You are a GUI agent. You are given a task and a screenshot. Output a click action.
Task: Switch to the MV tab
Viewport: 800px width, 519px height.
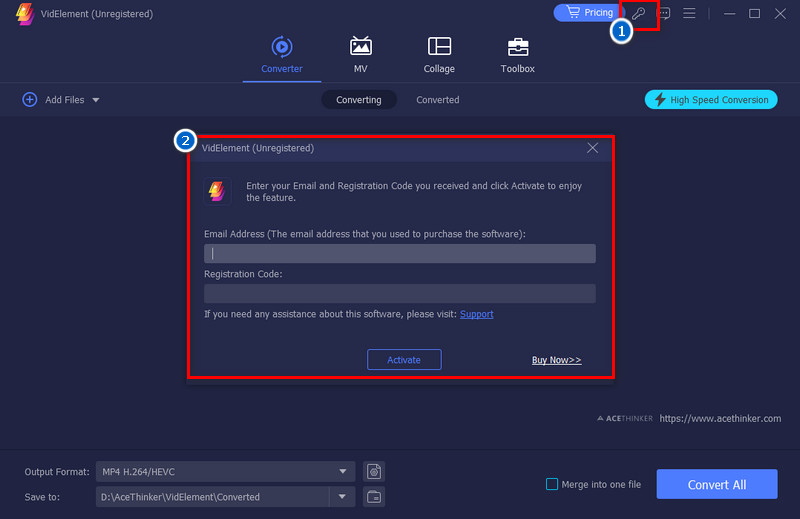360,55
